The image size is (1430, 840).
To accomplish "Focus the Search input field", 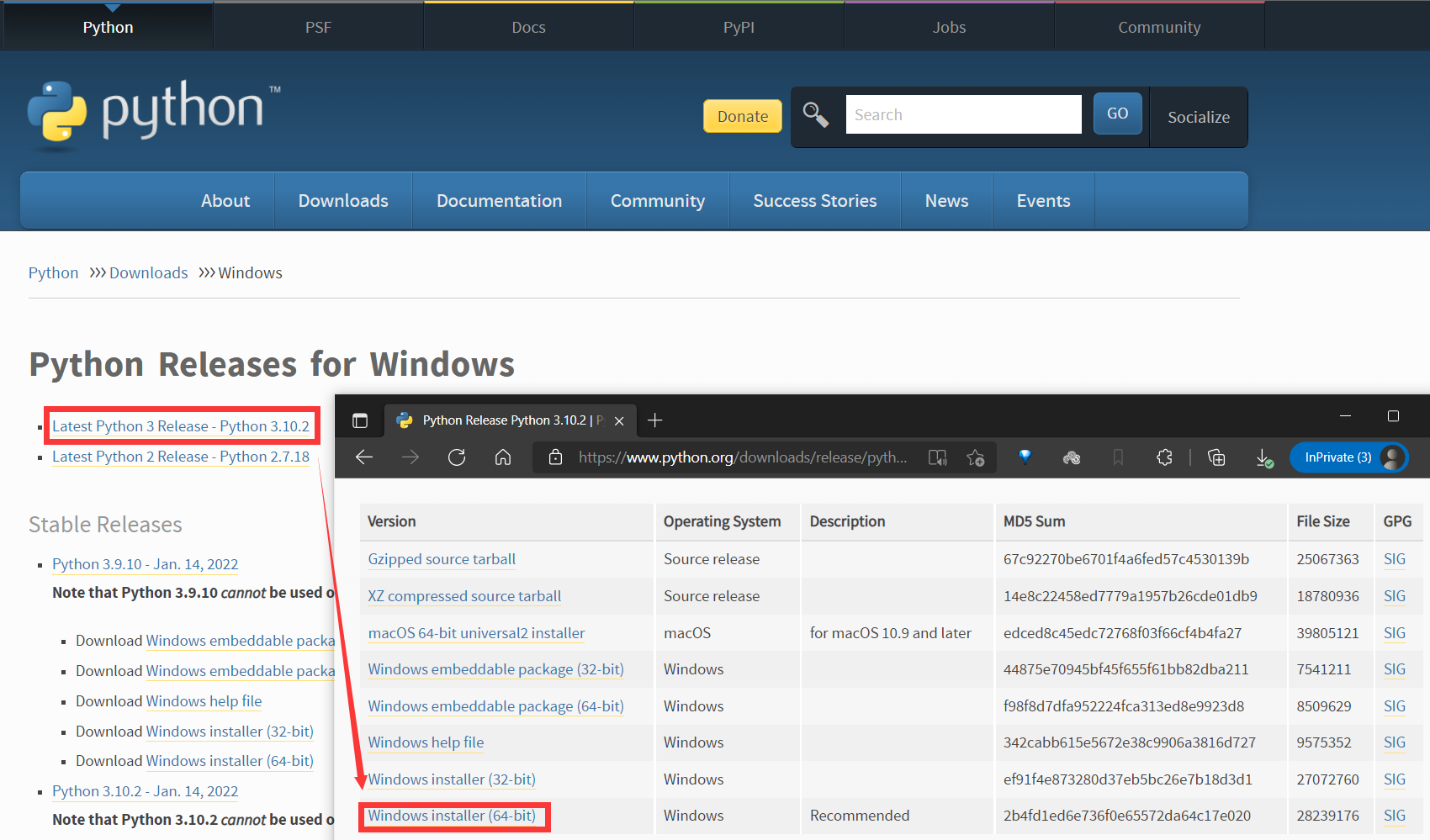I will coord(964,114).
